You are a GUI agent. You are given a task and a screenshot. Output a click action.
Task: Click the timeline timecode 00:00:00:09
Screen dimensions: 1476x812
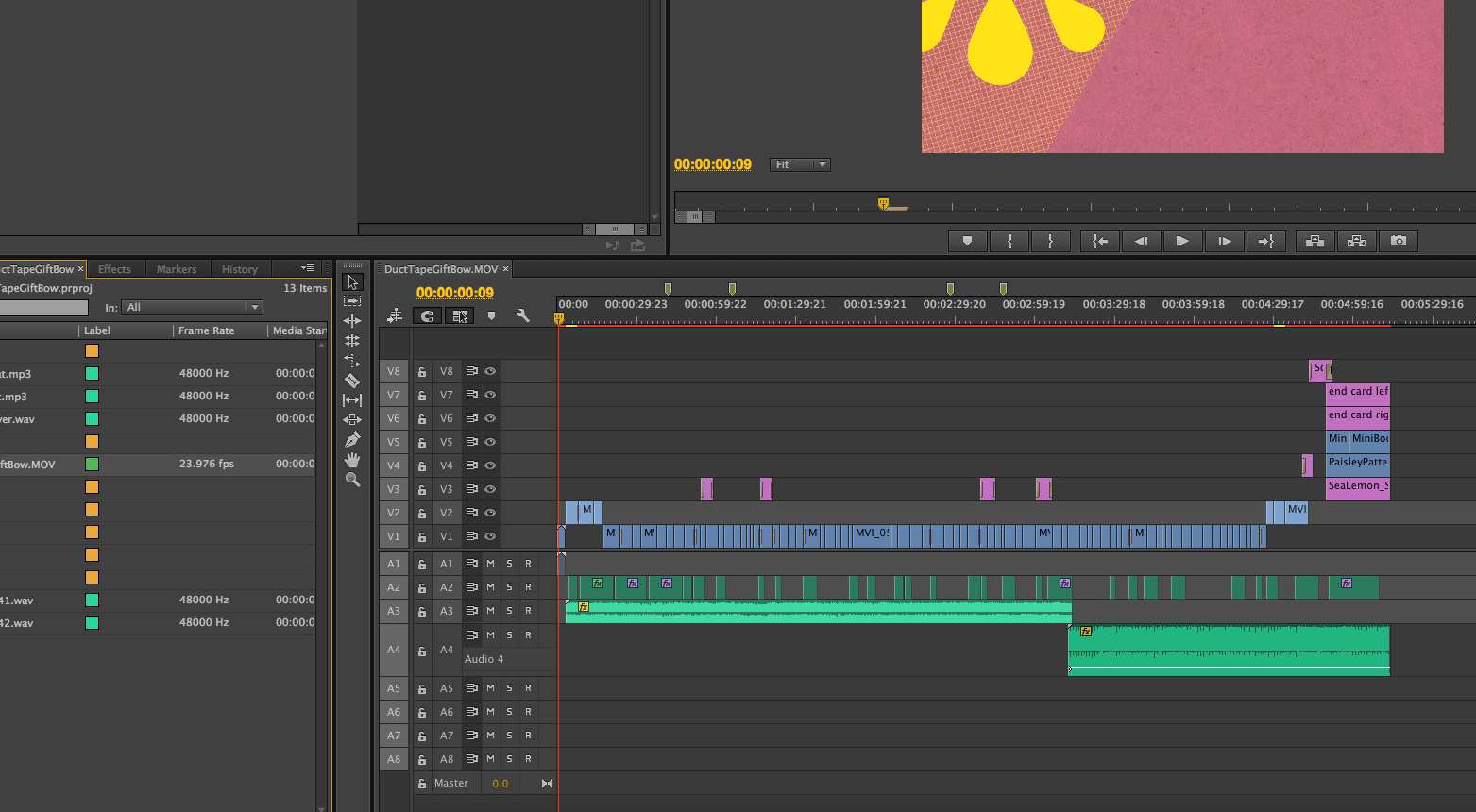(455, 293)
